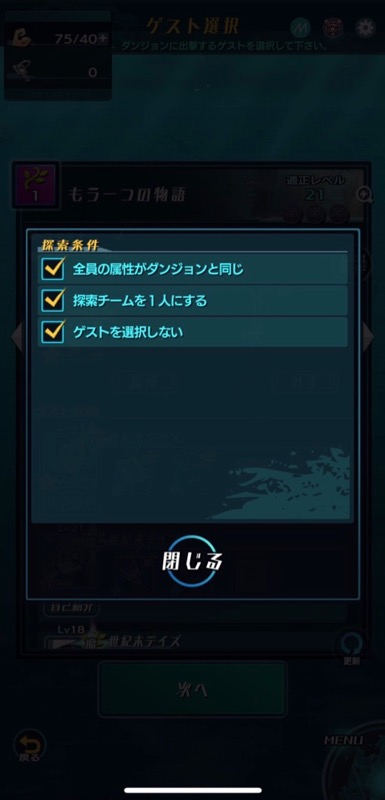Select the 世紀末デイズ guest entry

[x=143, y=641]
